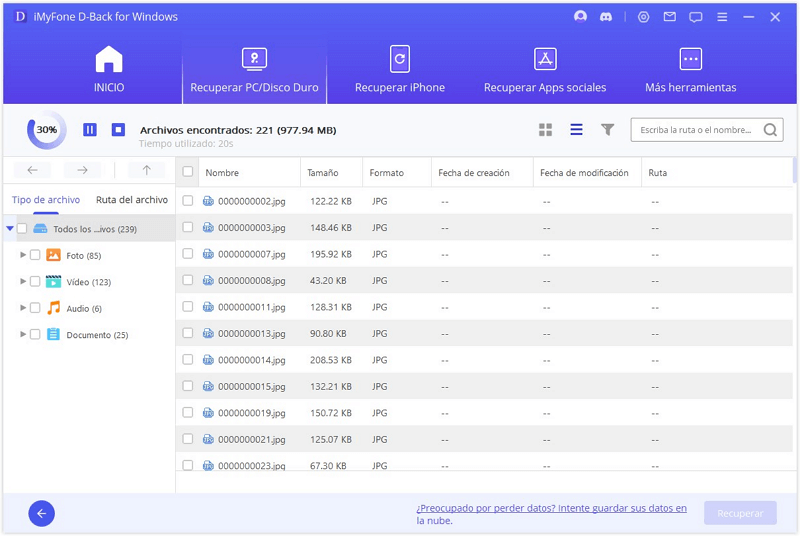Viewport: 800px width, 536px height.
Task: Click the search magnifier icon
Action: 770,130
